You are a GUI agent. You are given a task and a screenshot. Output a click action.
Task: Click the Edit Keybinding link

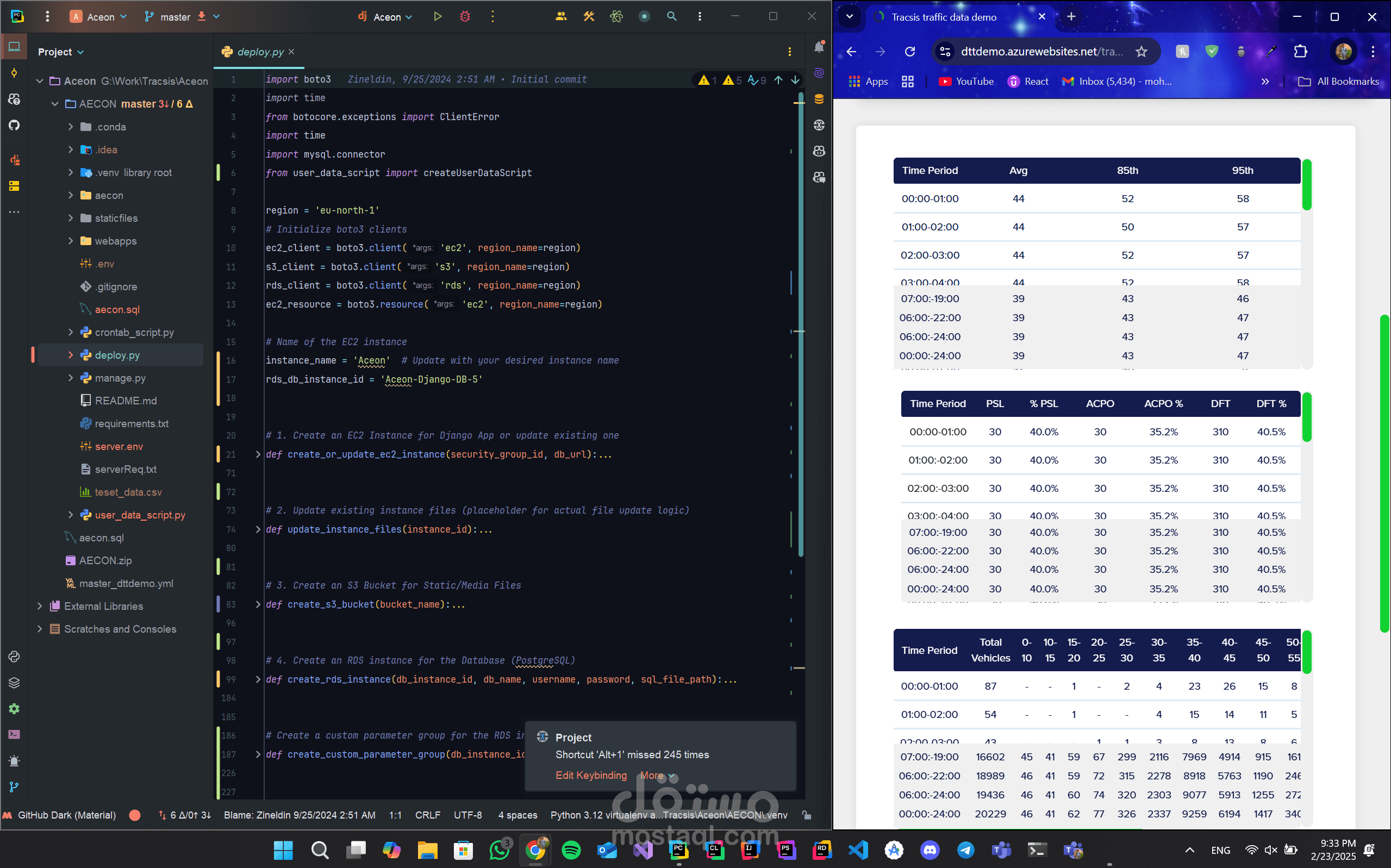point(591,775)
